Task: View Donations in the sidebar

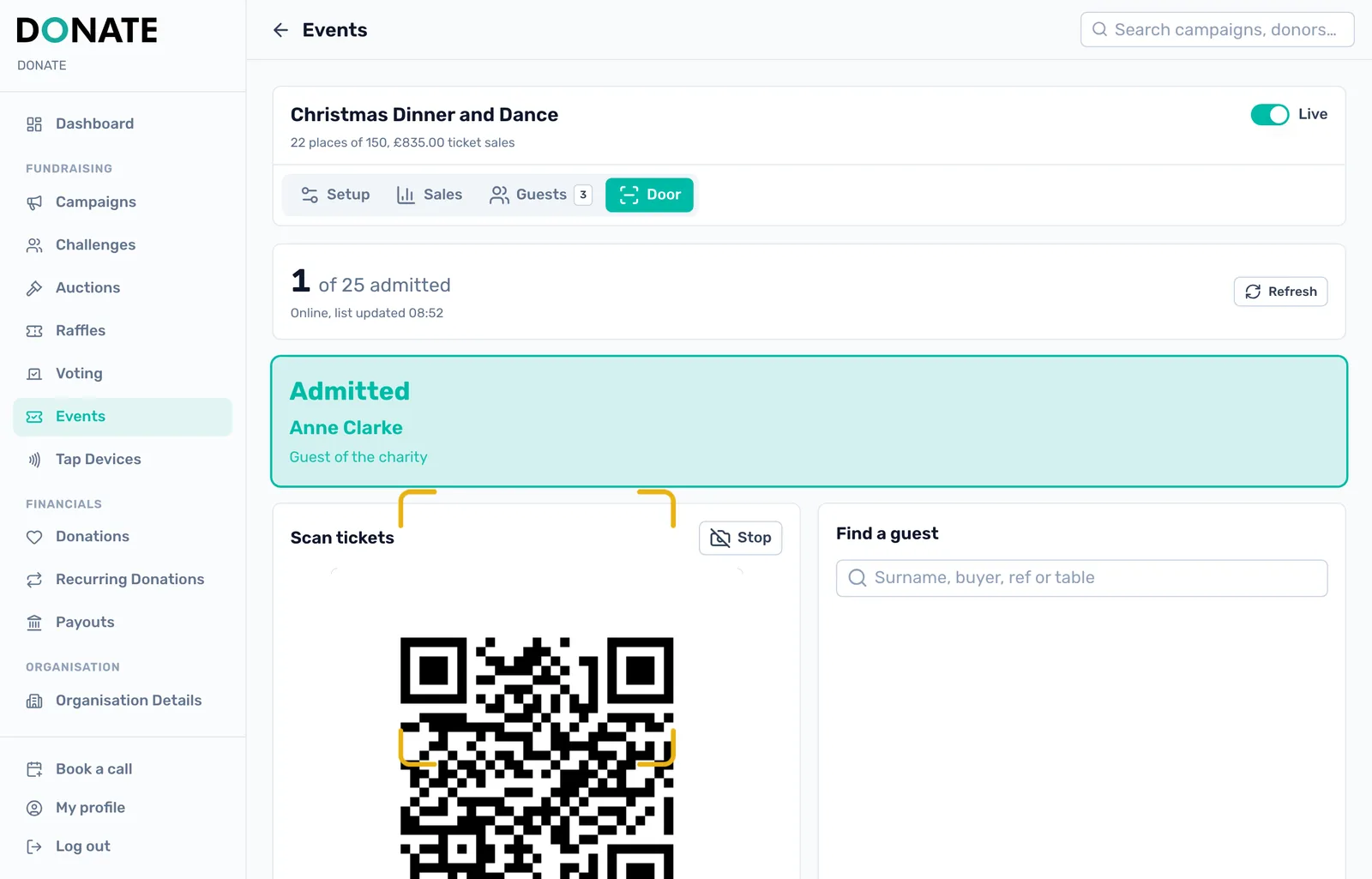Action: point(123,537)
